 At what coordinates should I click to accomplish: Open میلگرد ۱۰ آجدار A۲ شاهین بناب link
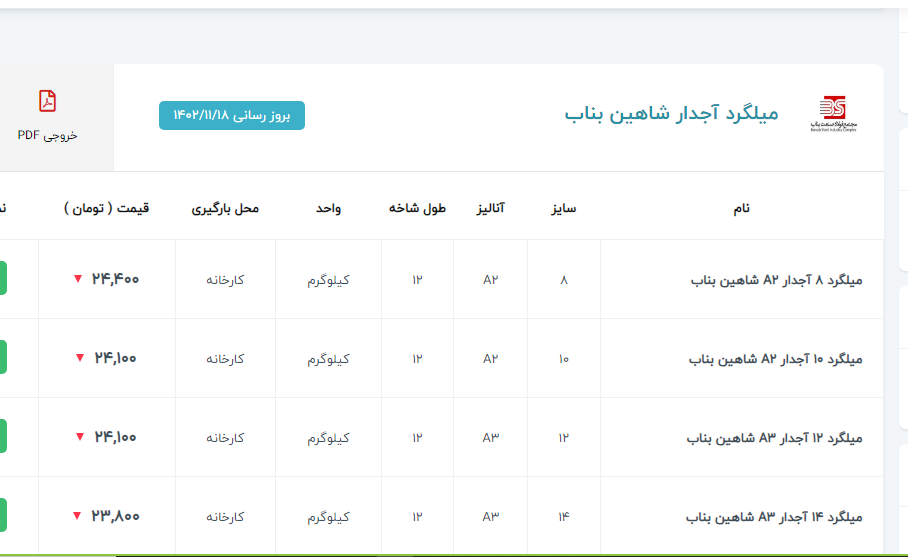(774, 359)
